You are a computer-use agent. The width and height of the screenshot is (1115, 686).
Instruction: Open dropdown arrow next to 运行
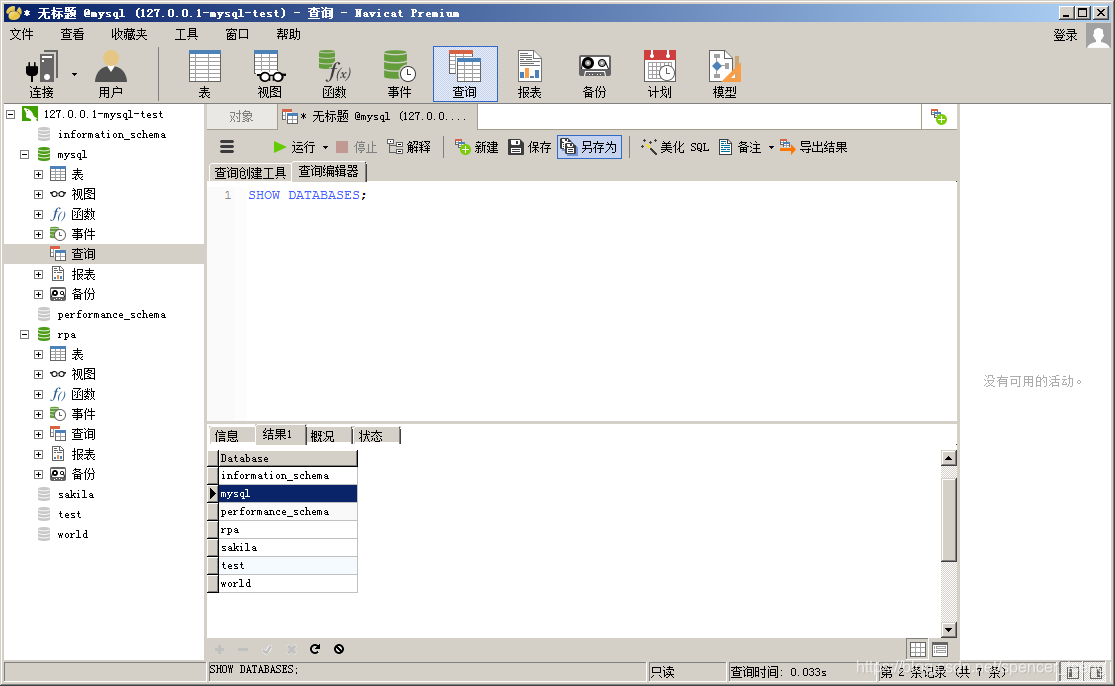pyautogui.click(x=326, y=147)
